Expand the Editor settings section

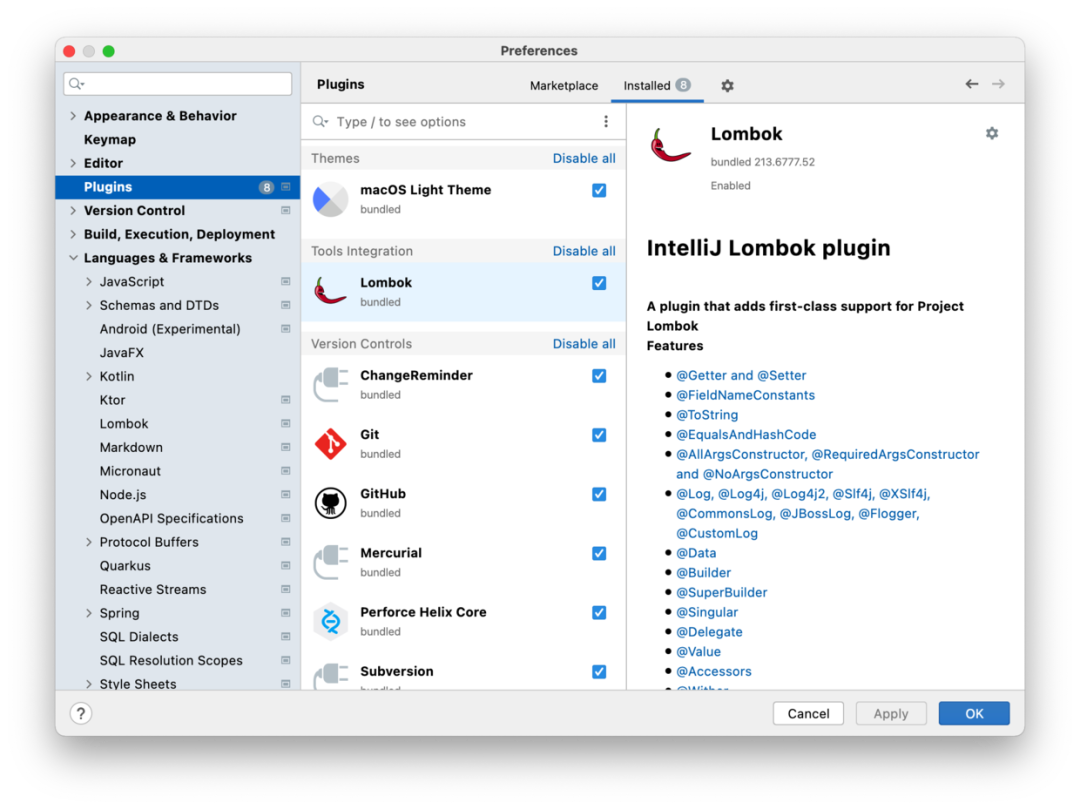click(x=73, y=163)
